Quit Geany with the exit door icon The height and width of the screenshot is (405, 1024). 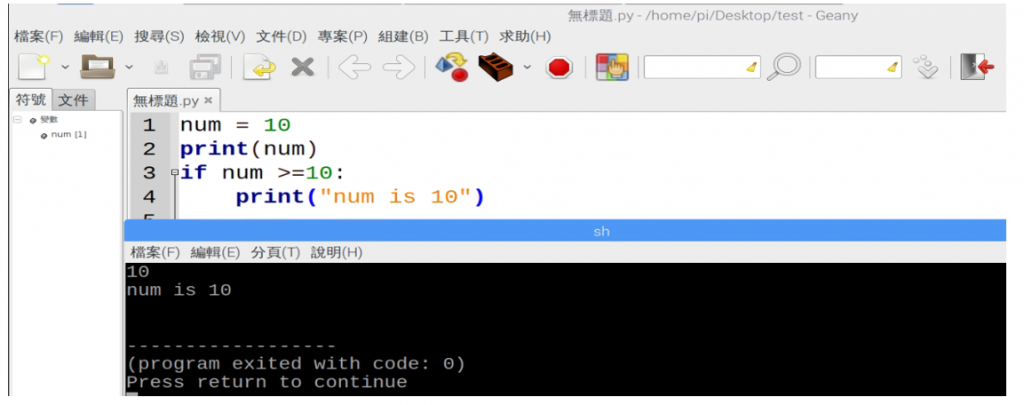(977, 67)
